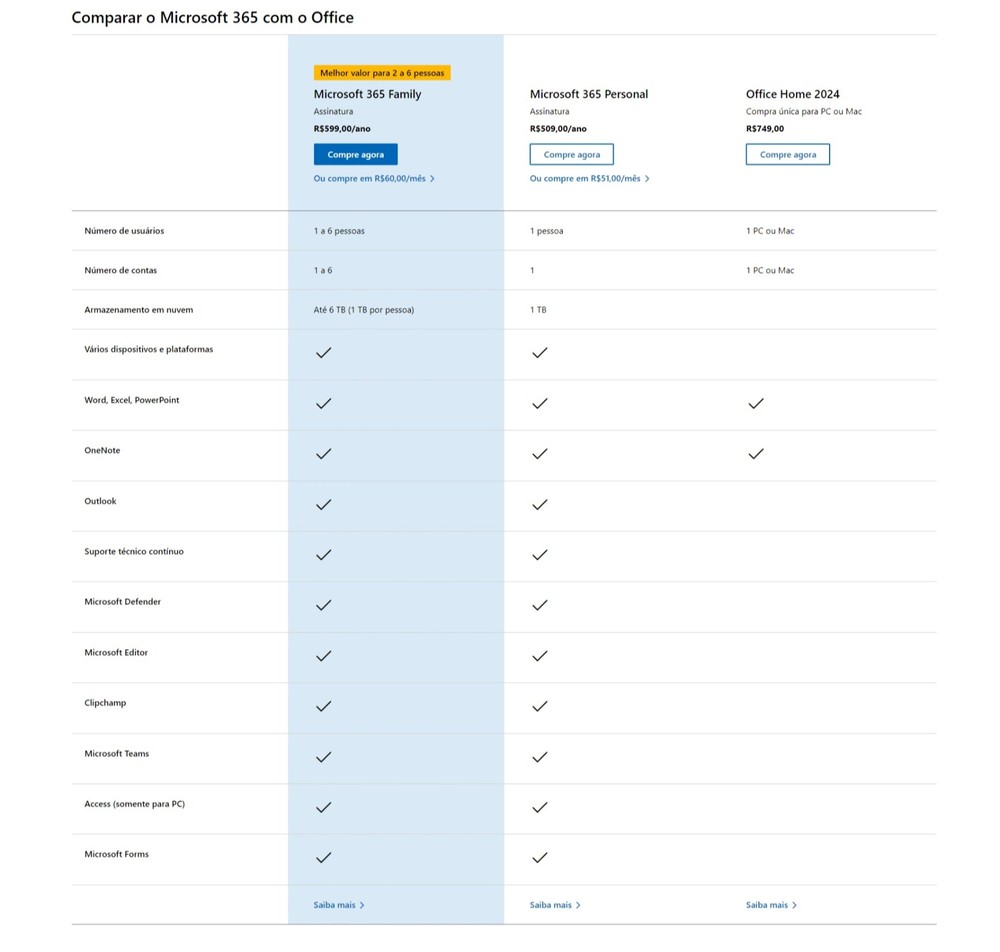Open the Ou compre em R$60,00/mês link
Viewport: 1000px width, 952px height.
point(374,179)
